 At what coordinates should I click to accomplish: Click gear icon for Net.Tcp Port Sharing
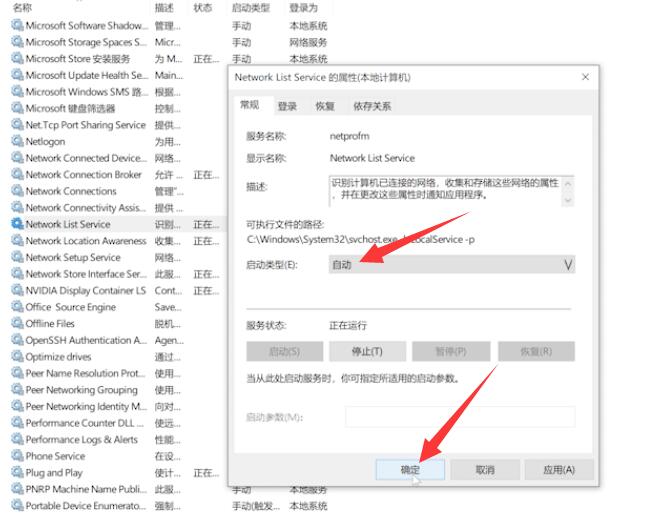click(17, 125)
